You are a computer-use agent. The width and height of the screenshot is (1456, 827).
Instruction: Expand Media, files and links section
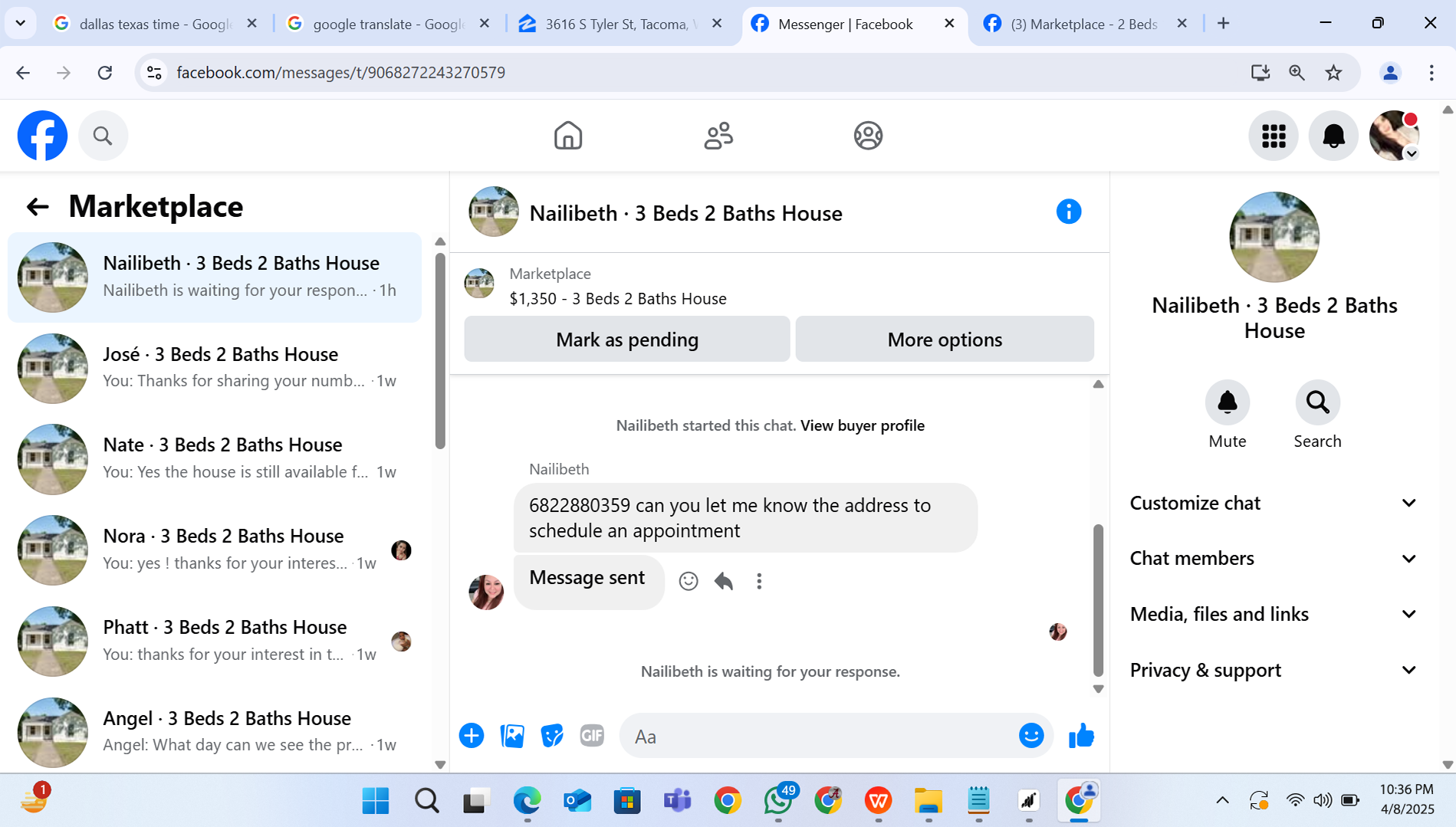[x=1274, y=614]
